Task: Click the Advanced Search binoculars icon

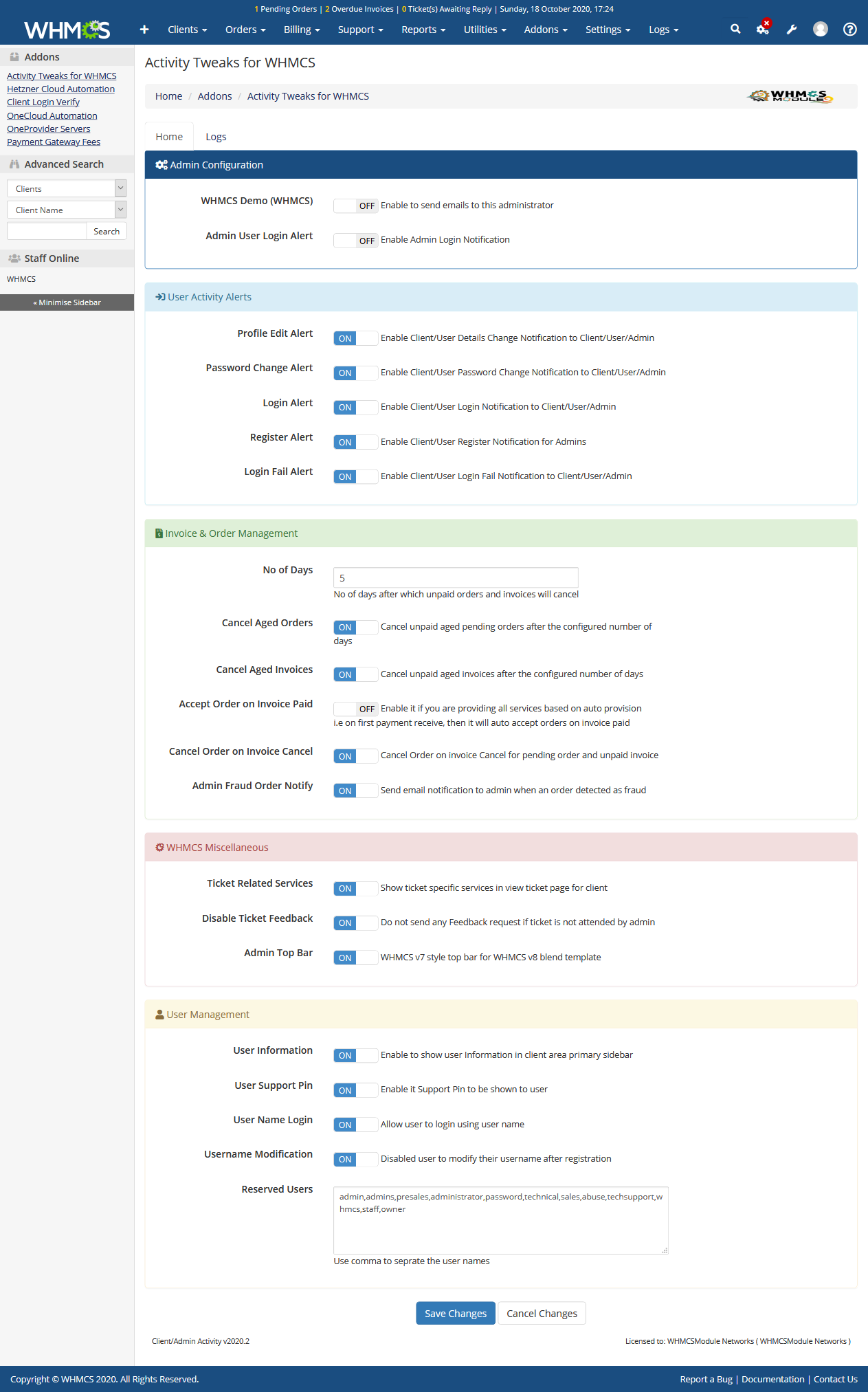Action: (x=14, y=164)
